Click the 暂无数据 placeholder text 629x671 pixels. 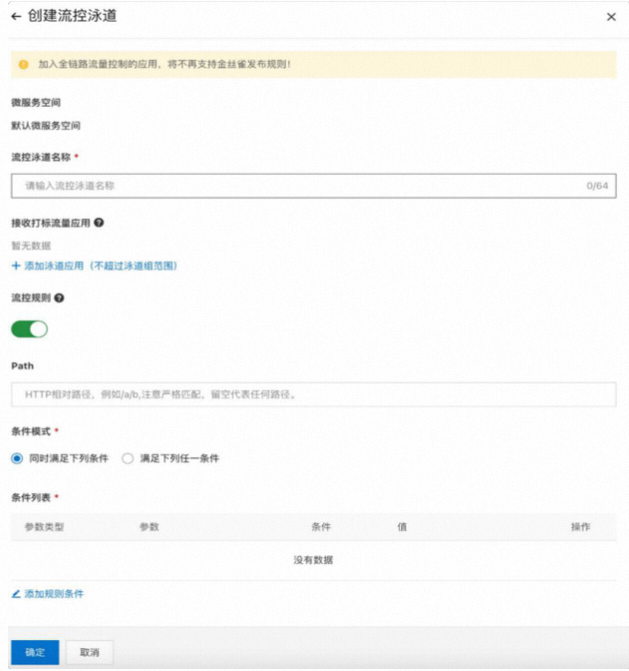pyautogui.click(x=31, y=246)
